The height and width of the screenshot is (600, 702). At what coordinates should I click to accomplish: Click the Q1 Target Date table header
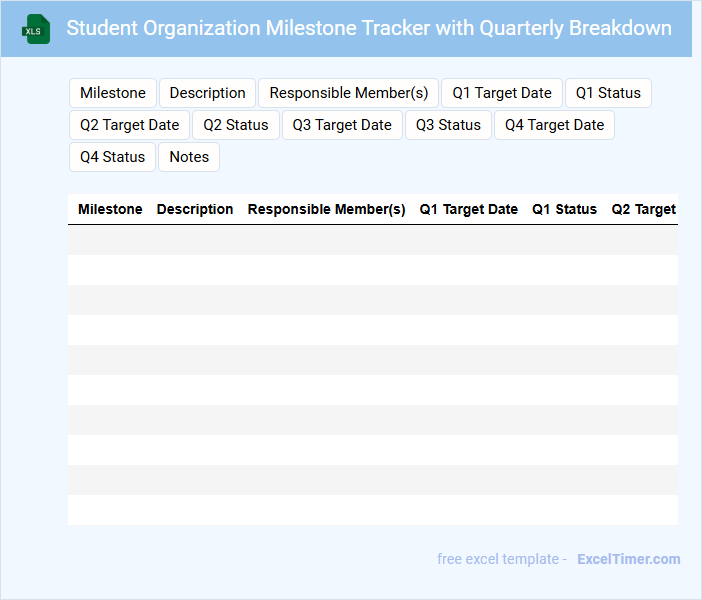468,209
